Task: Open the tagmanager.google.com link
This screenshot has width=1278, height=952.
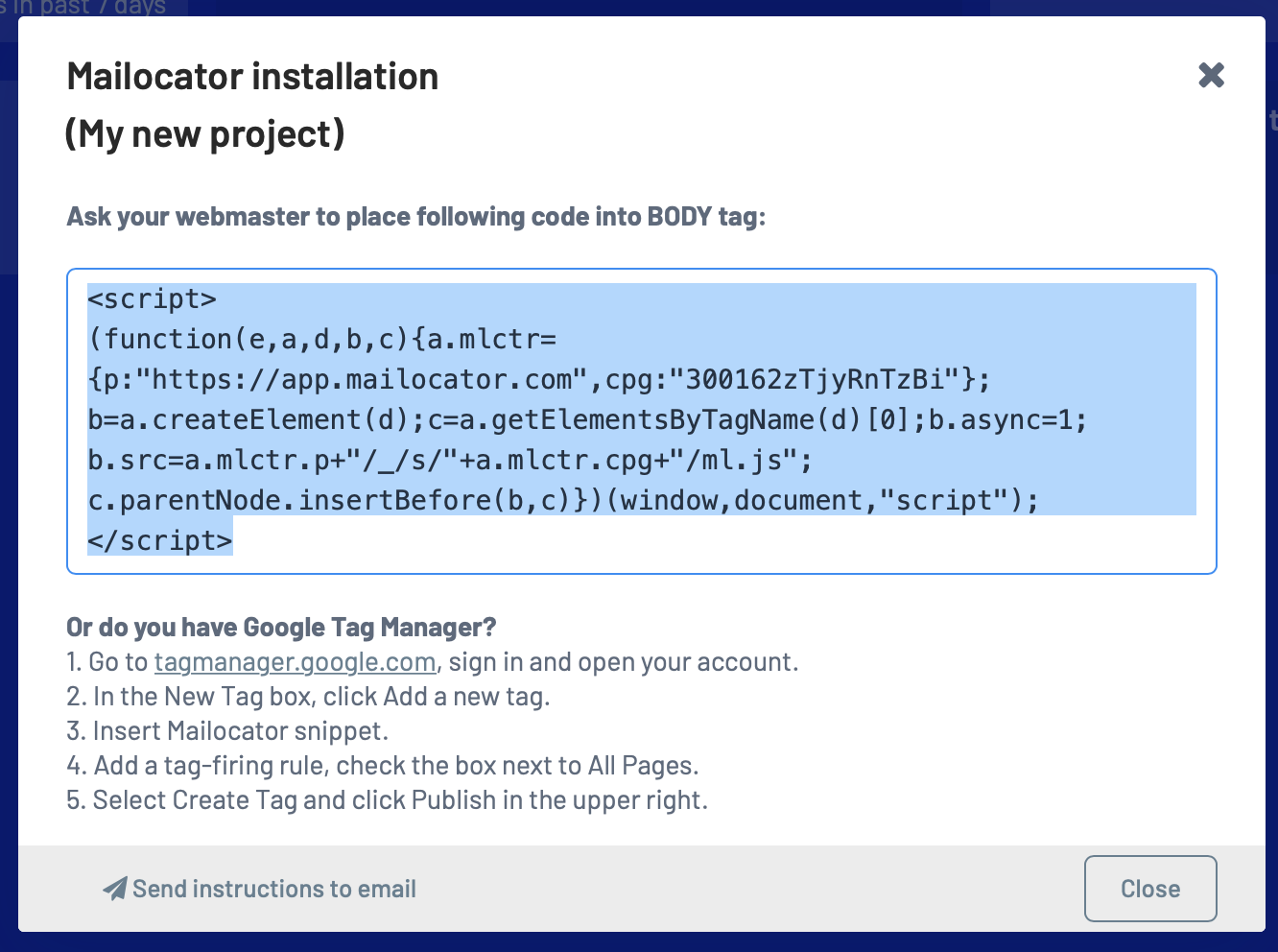Action: click(x=296, y=662)
